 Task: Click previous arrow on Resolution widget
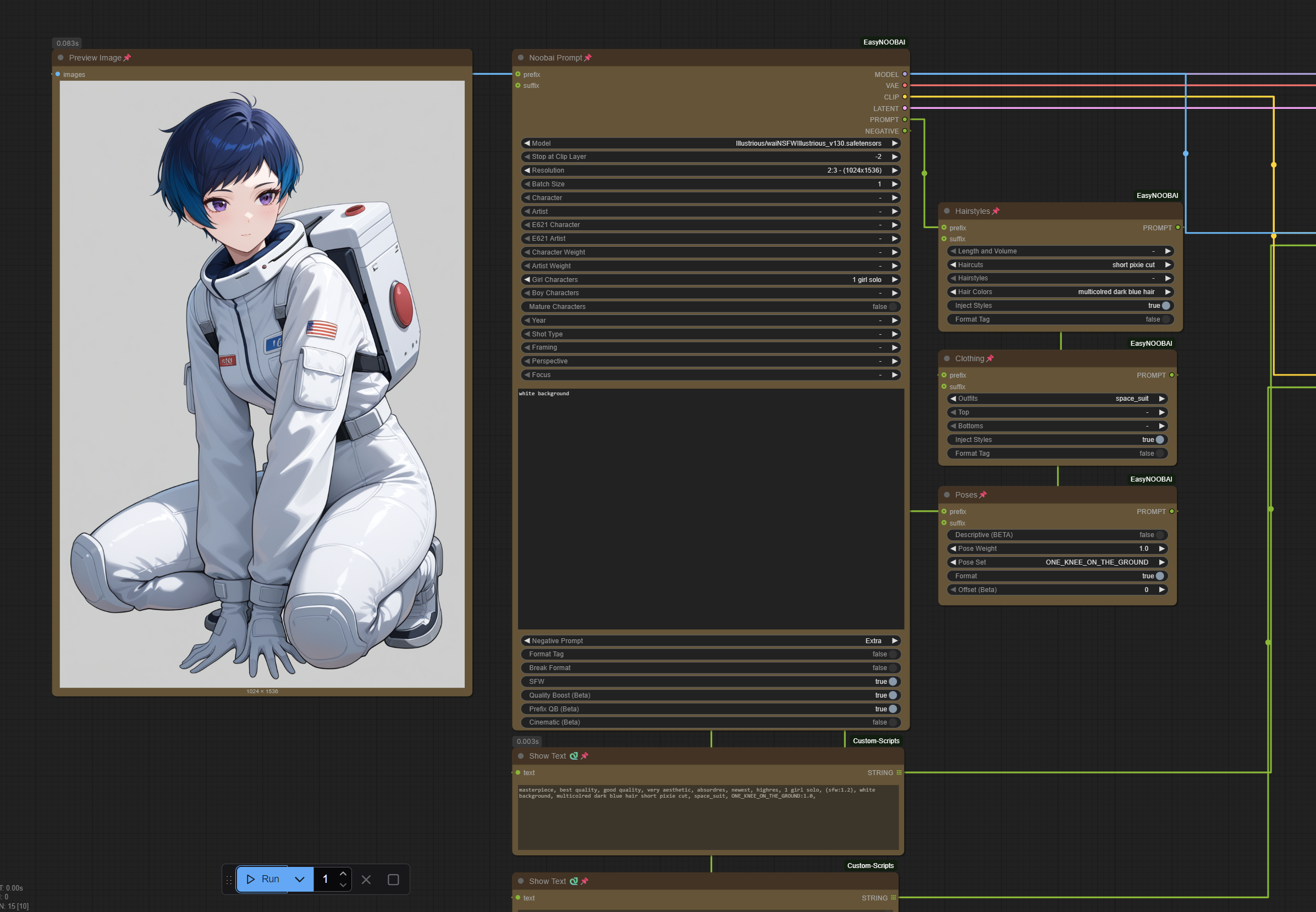[x=527, y=170]
